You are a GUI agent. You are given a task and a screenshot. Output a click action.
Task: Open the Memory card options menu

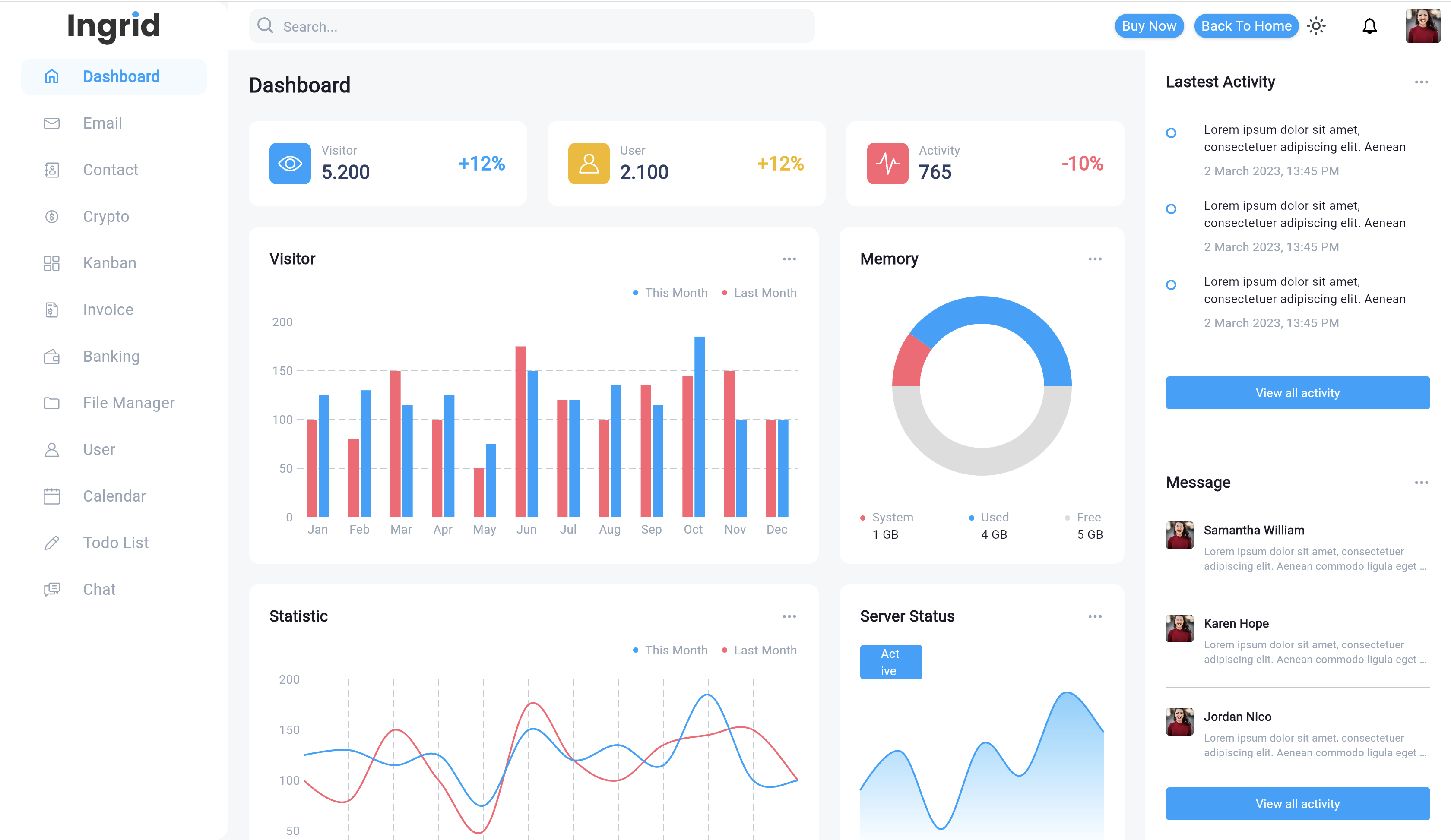click(1095, 259)
